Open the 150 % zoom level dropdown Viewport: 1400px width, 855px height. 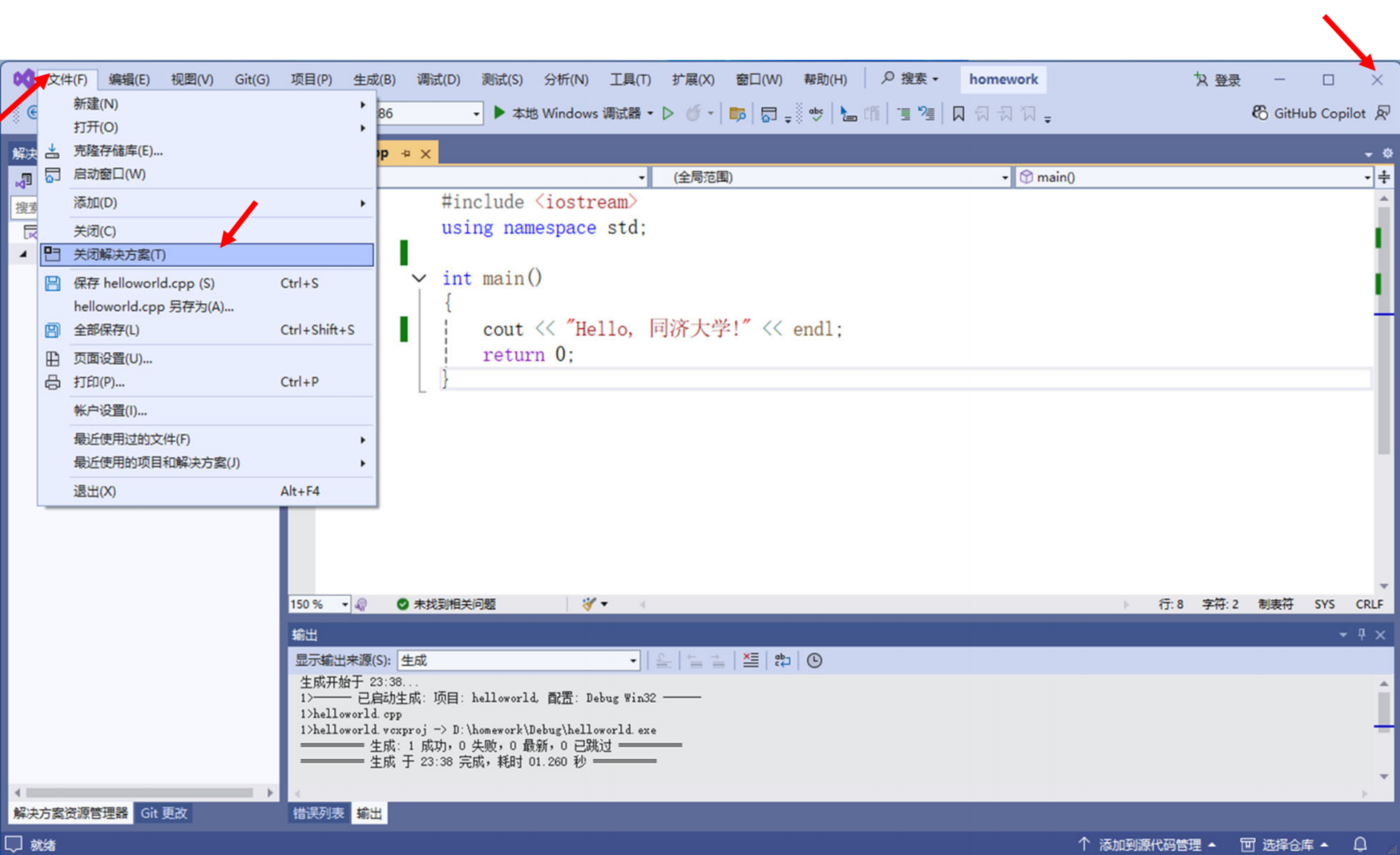point(344,604)
